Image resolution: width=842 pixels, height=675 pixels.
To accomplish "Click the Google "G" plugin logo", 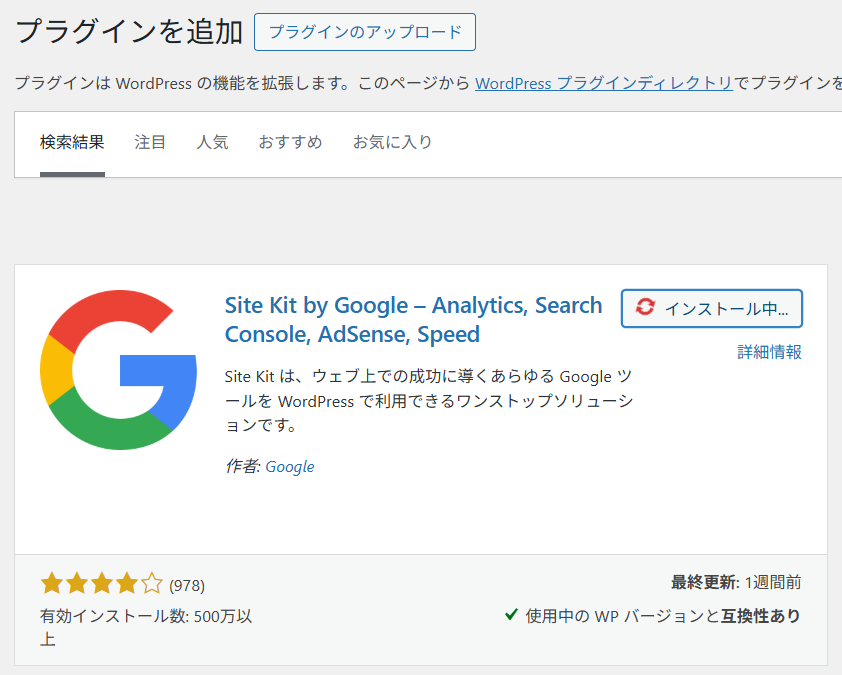I will [118, 370].
